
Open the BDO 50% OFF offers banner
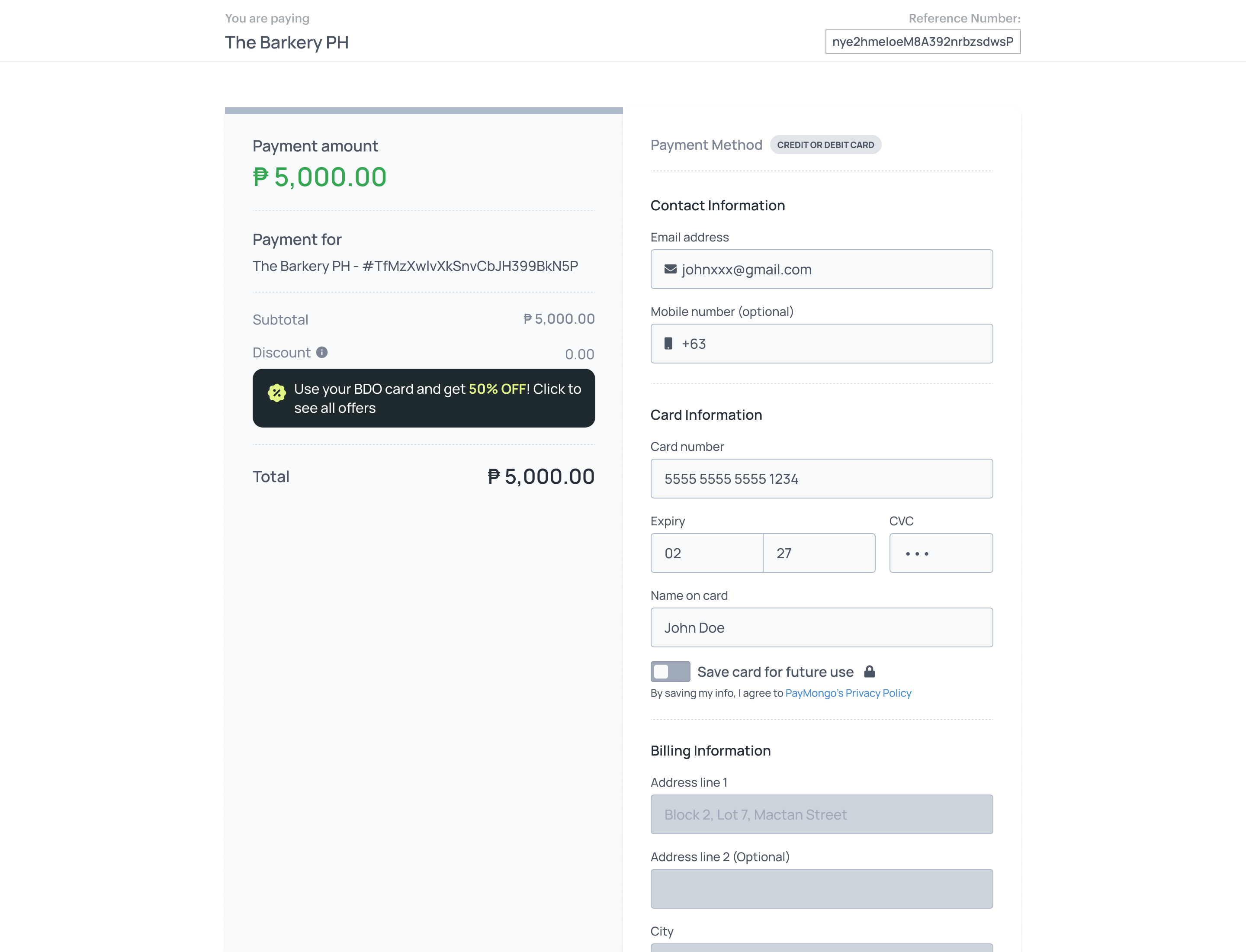[424, 399]
